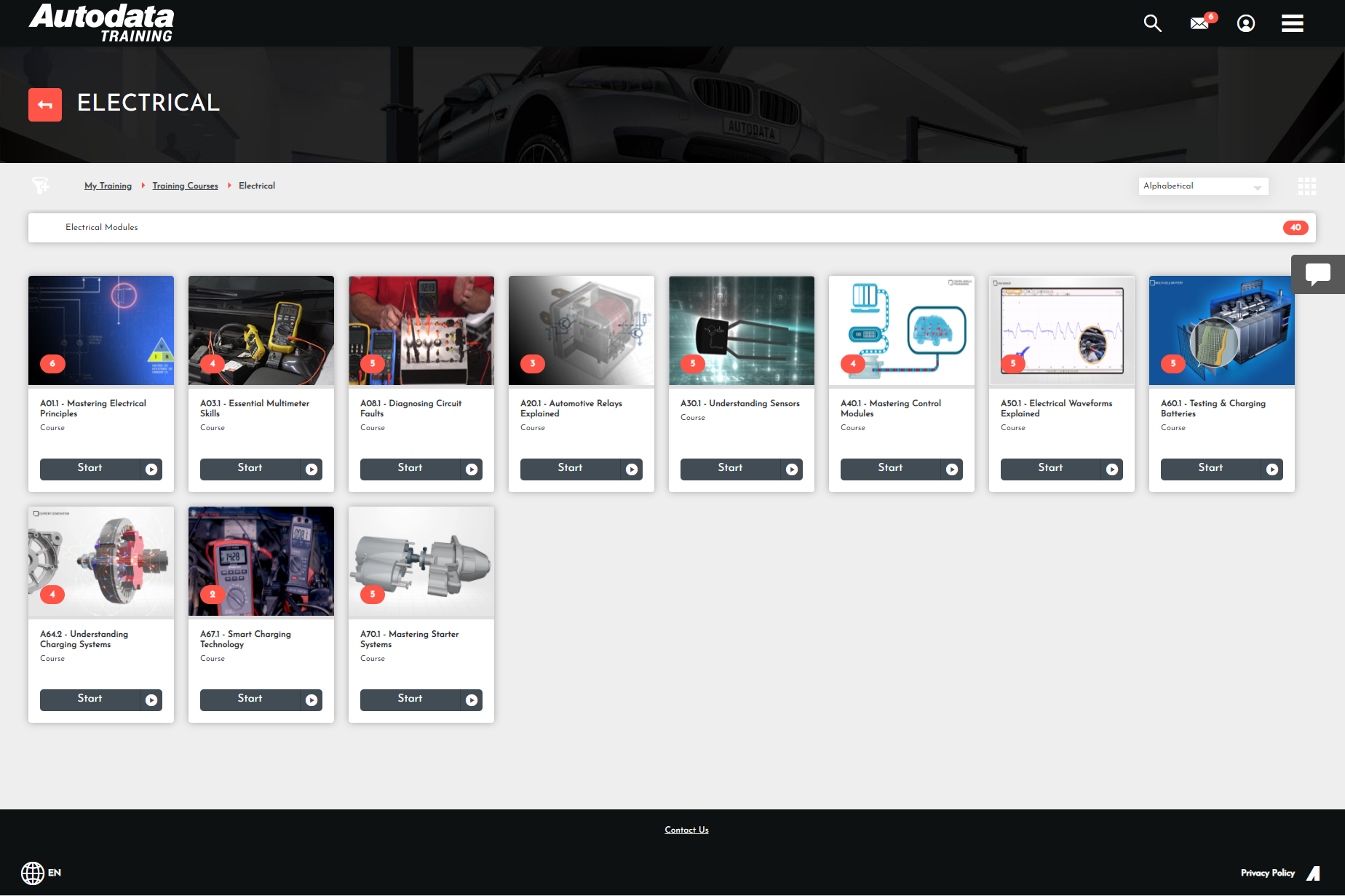The width and height of the screenshot is (1345, 896).
Task: Click the filter icon near the breadcrumb
Action: (41, 186)
